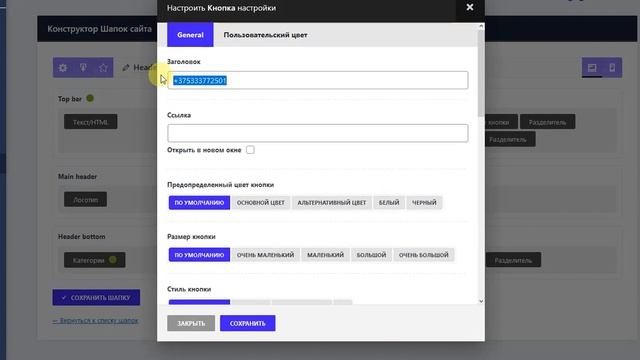Screen dimensions: 640x360
Task: Select Основной цвет button color
Action: pyautogui.click(x=260, y=202)
